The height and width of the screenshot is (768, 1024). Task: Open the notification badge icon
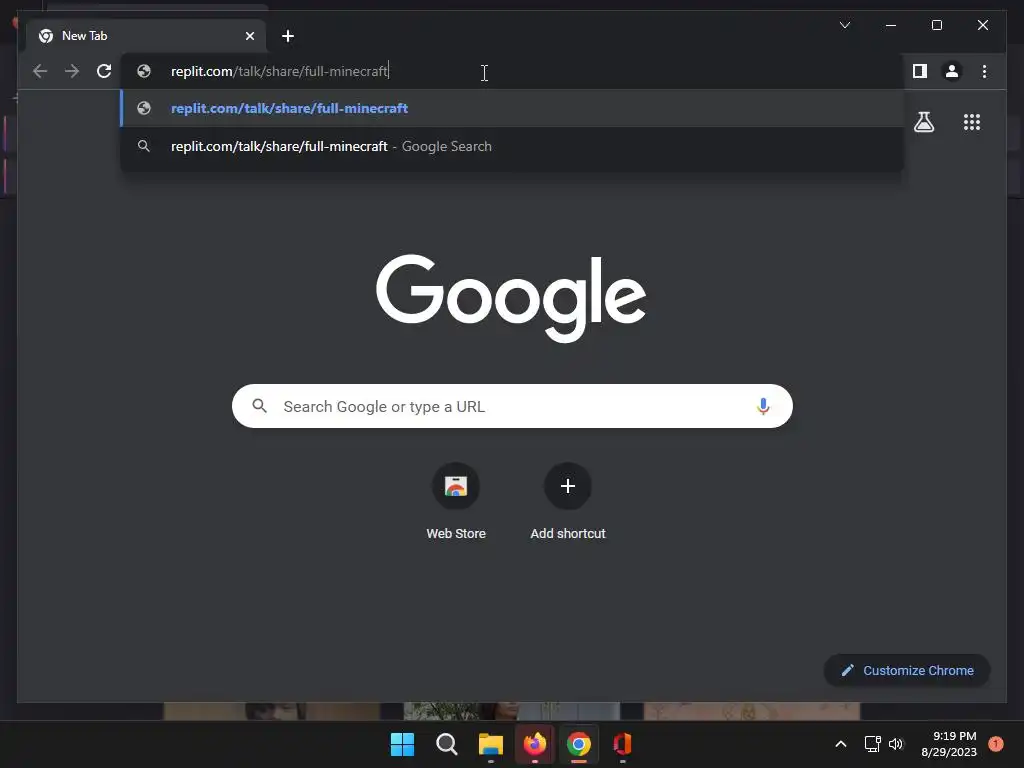[996, 744]
